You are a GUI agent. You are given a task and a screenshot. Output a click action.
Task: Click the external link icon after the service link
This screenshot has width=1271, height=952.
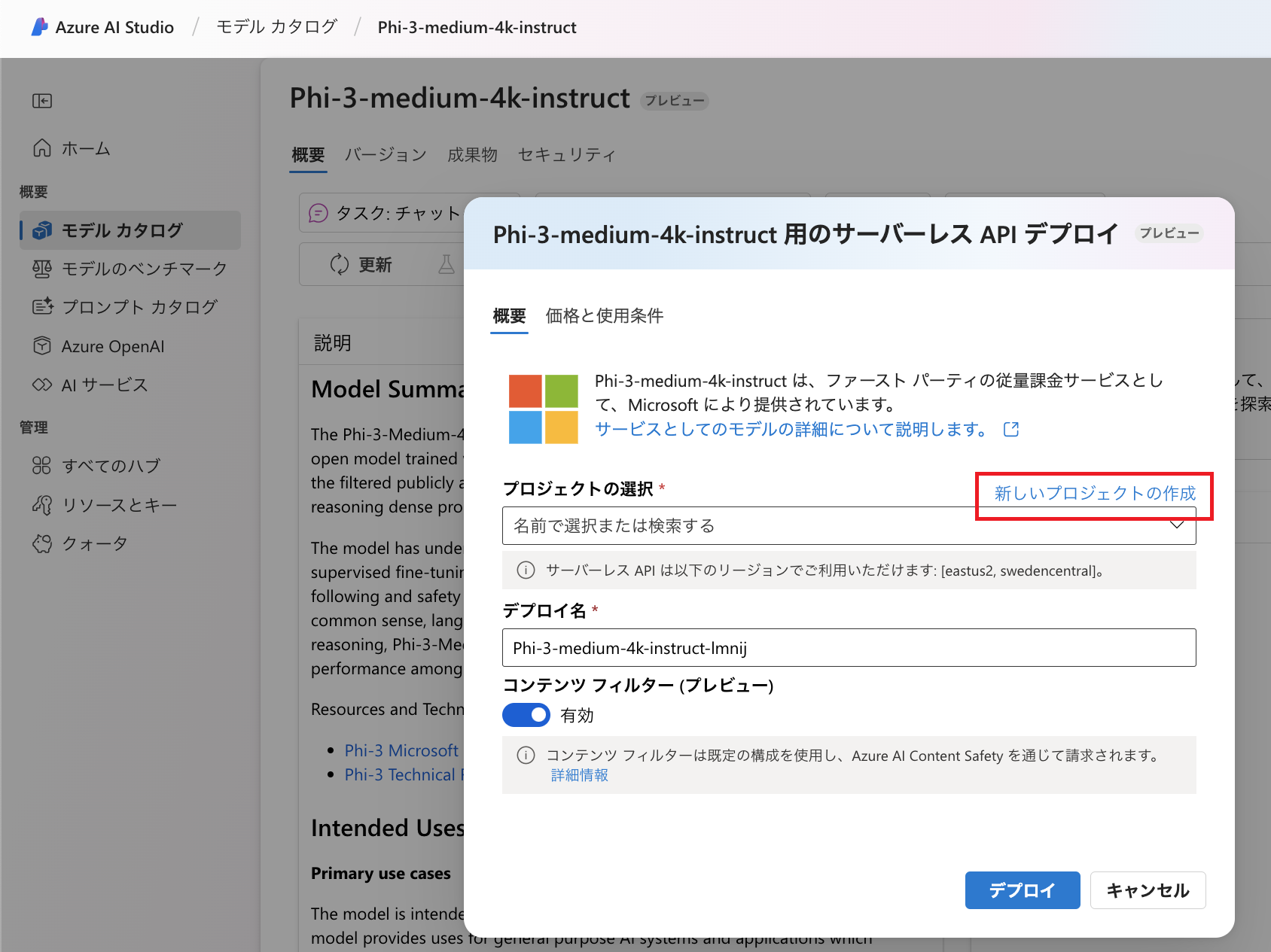click(x=1011, y=429)
